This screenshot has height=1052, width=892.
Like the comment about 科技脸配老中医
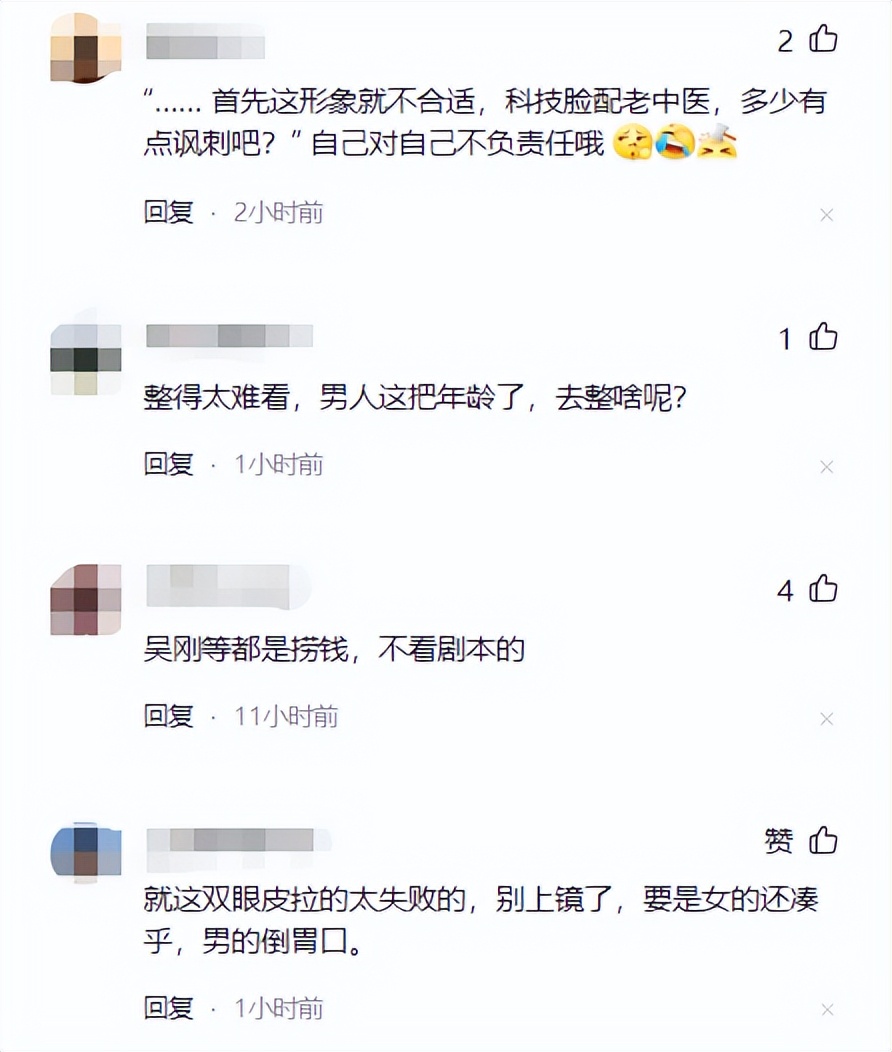(823, 38)
